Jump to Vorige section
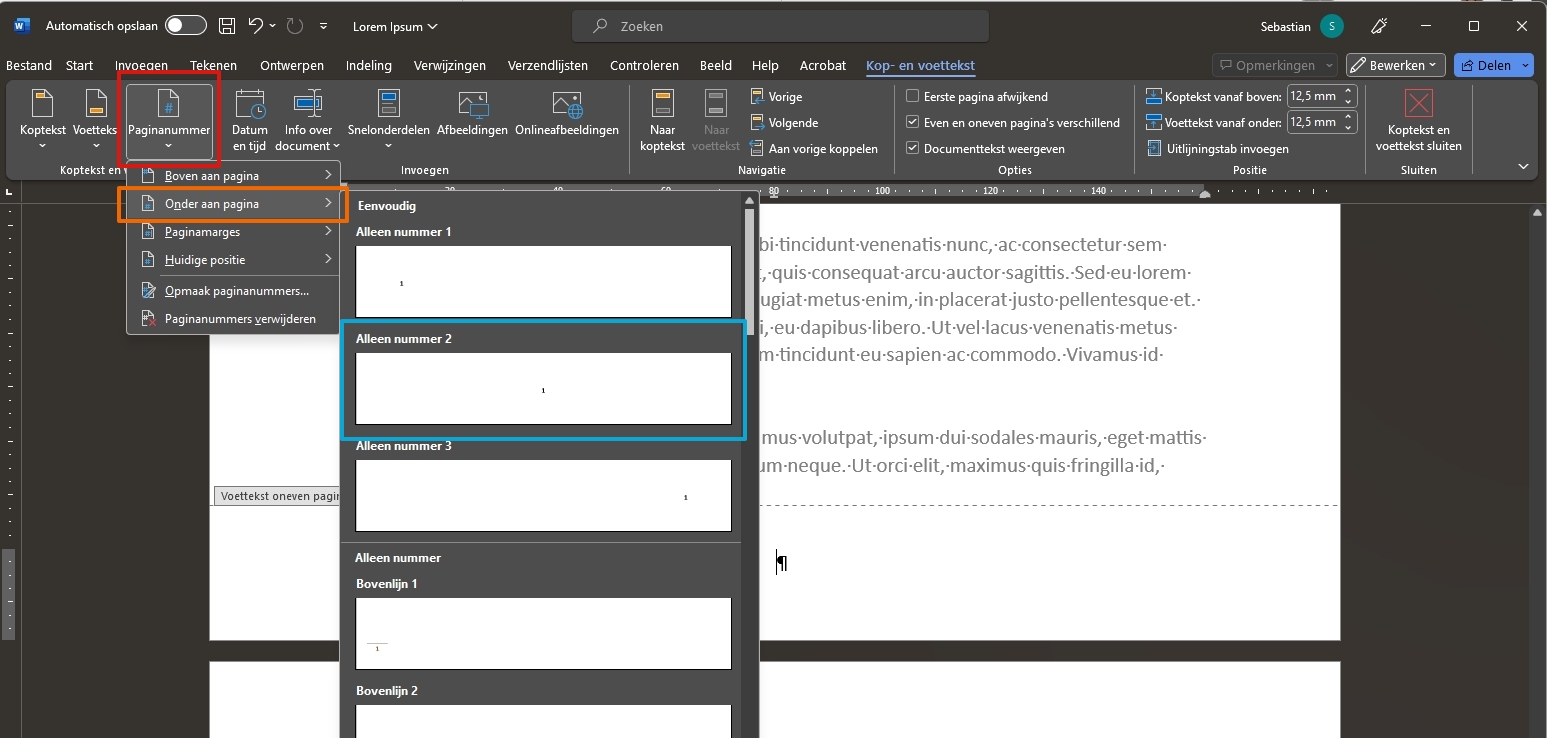This screenshot has width=1547, height=738. (777, 97)
